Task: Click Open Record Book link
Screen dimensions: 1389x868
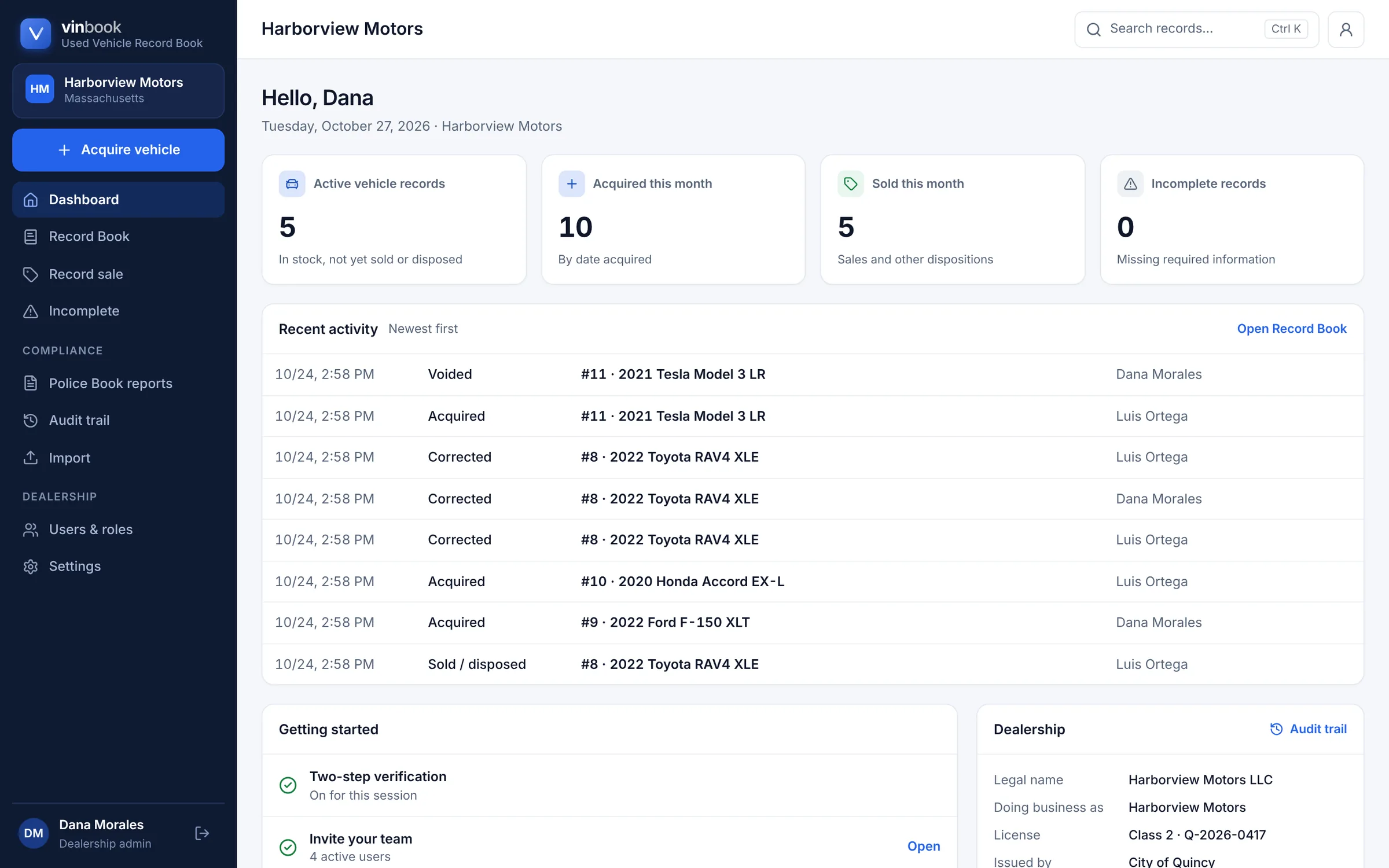Action: pos(1291,329)
